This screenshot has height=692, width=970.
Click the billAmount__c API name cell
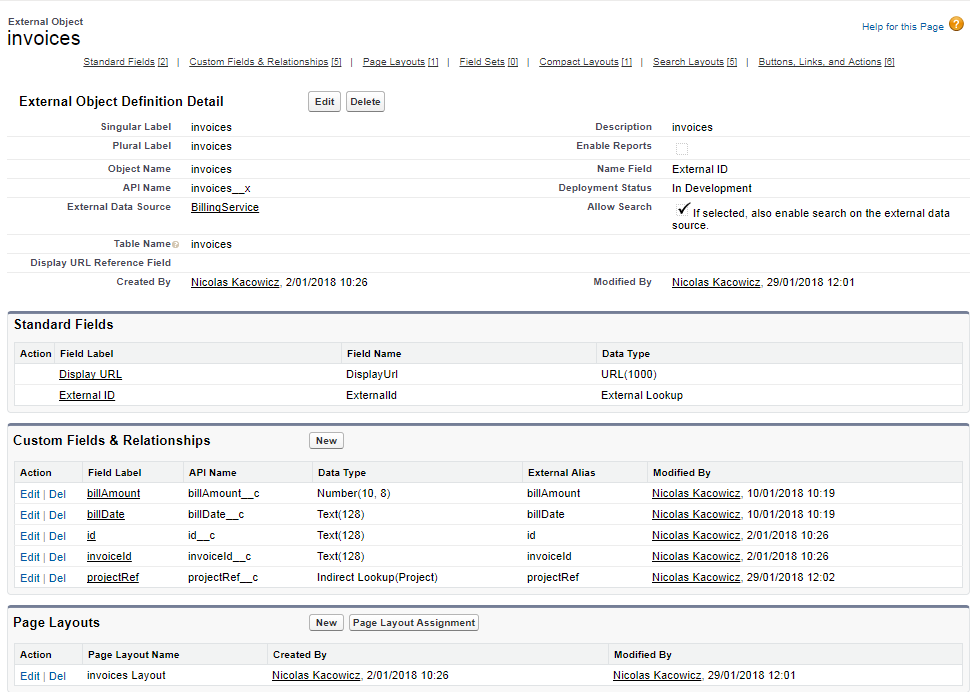point(223,493)
